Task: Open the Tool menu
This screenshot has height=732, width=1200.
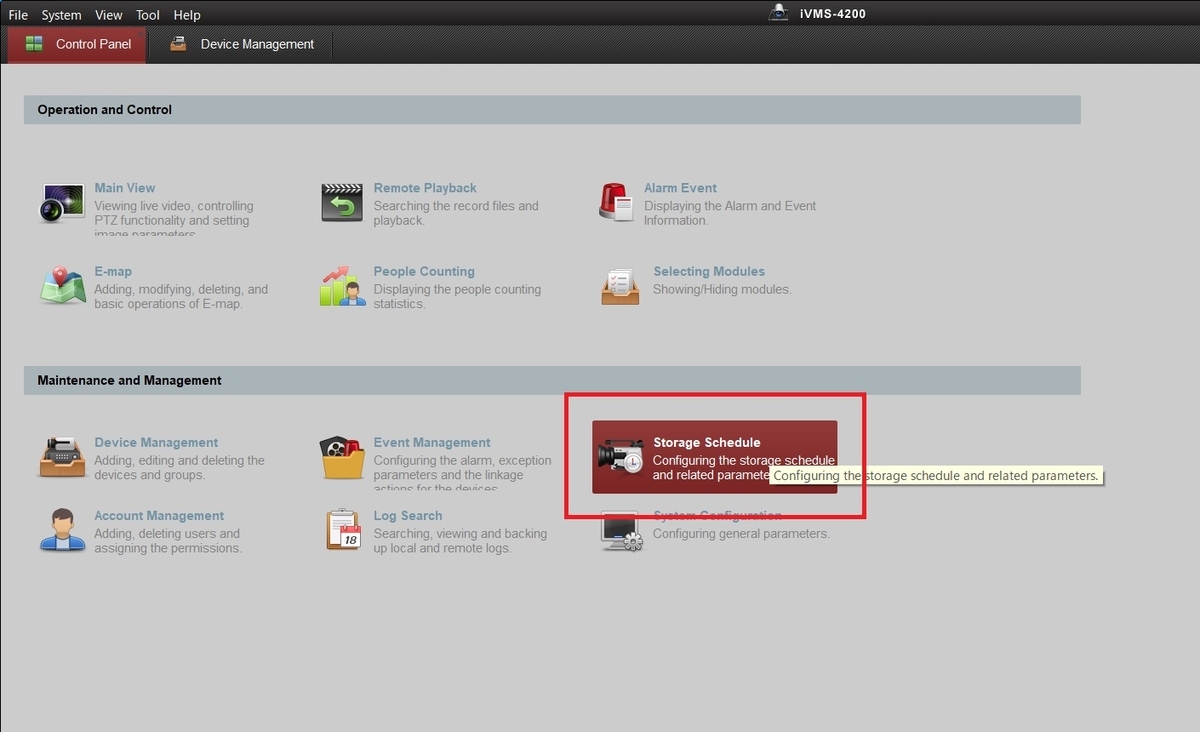Action: 148,15
